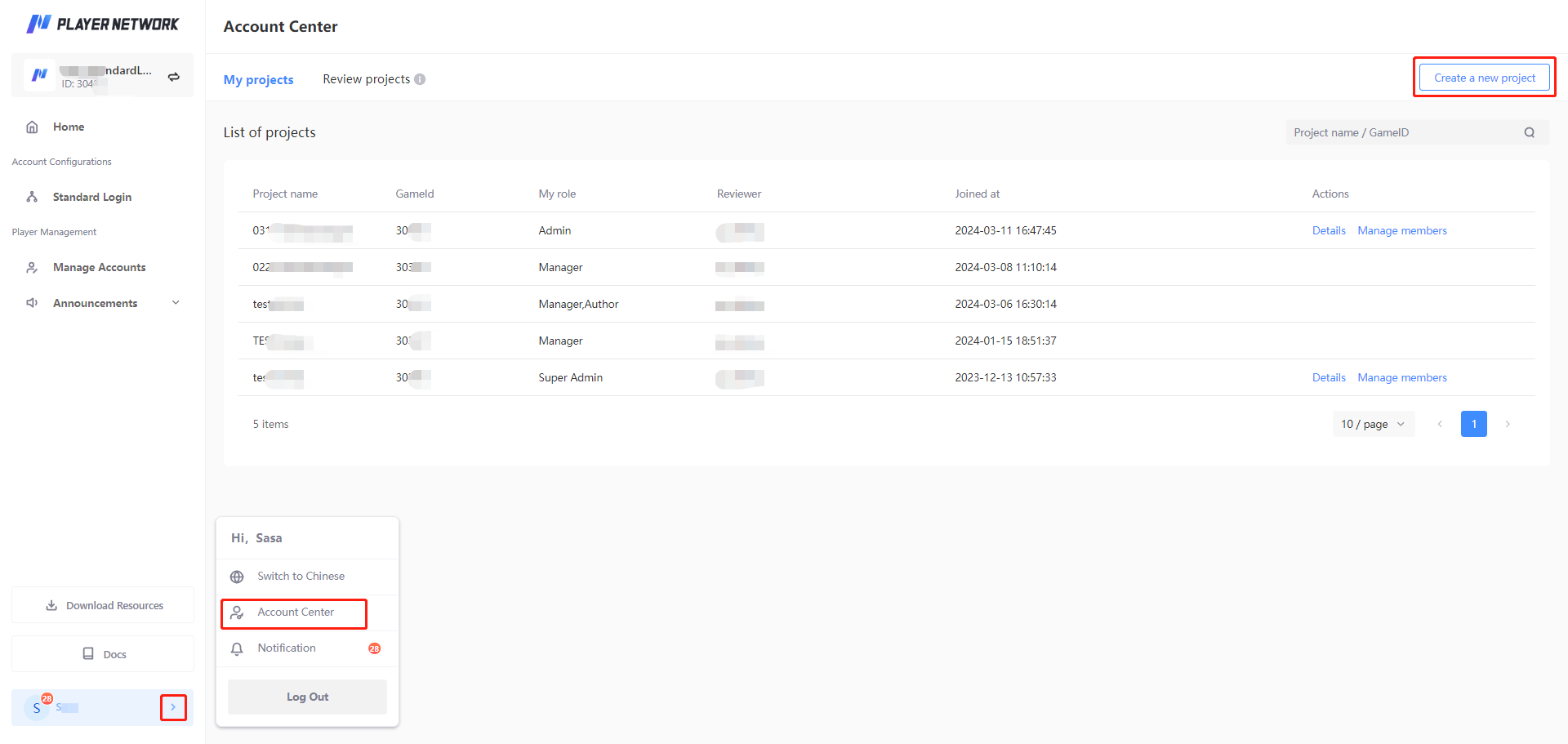Click Manage members for the Admin project
The image size is (1568, 744).
coord(1401,230)
